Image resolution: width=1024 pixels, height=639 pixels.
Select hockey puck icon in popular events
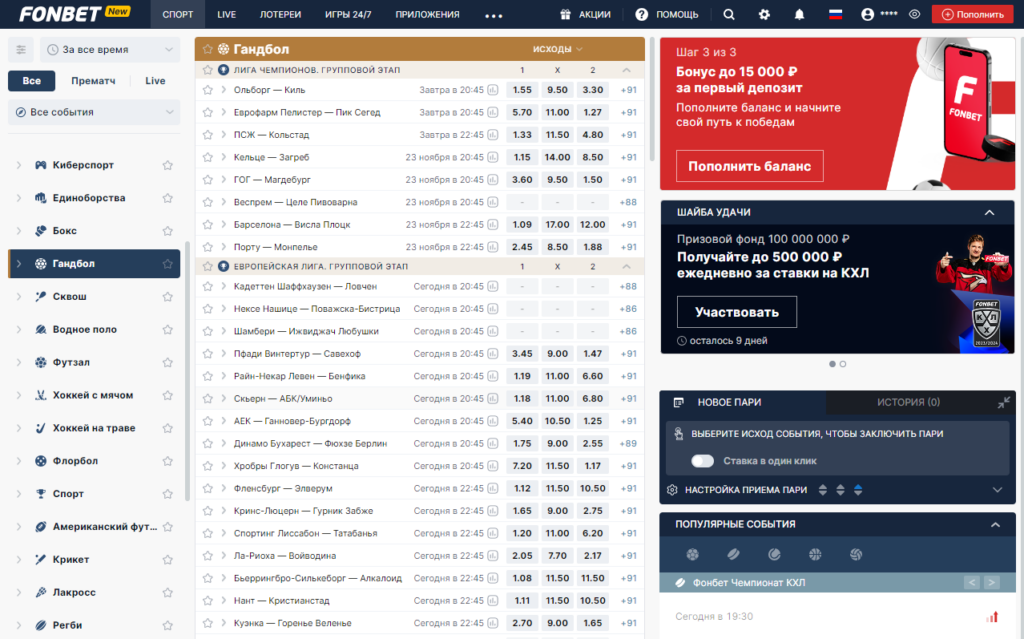[733, 554]
